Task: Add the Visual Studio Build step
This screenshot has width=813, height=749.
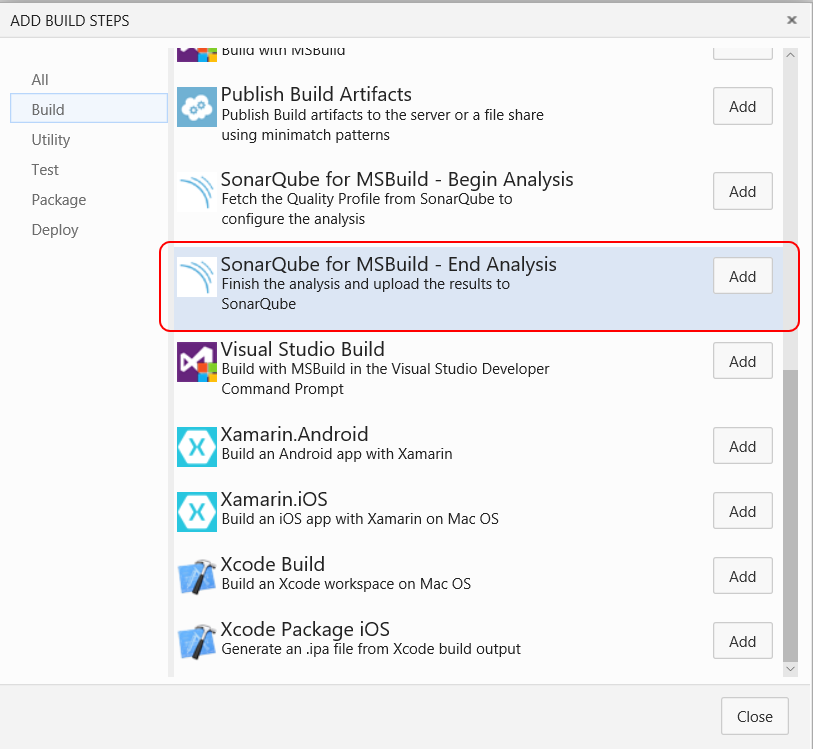Action: [742, 361]
